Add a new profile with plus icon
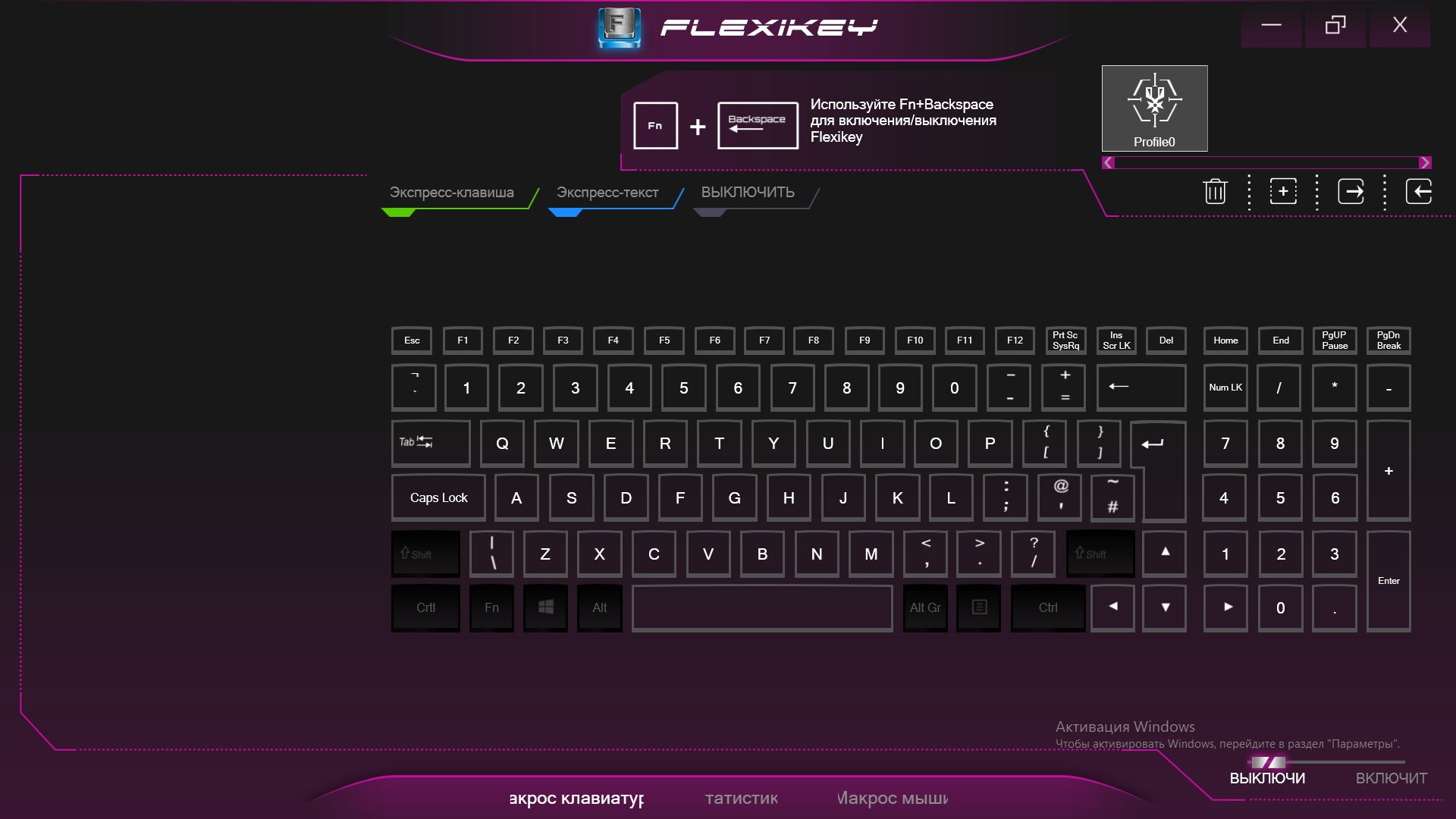The width and height of the screenshot is (1456, 819). click(x=1283, y=191)
